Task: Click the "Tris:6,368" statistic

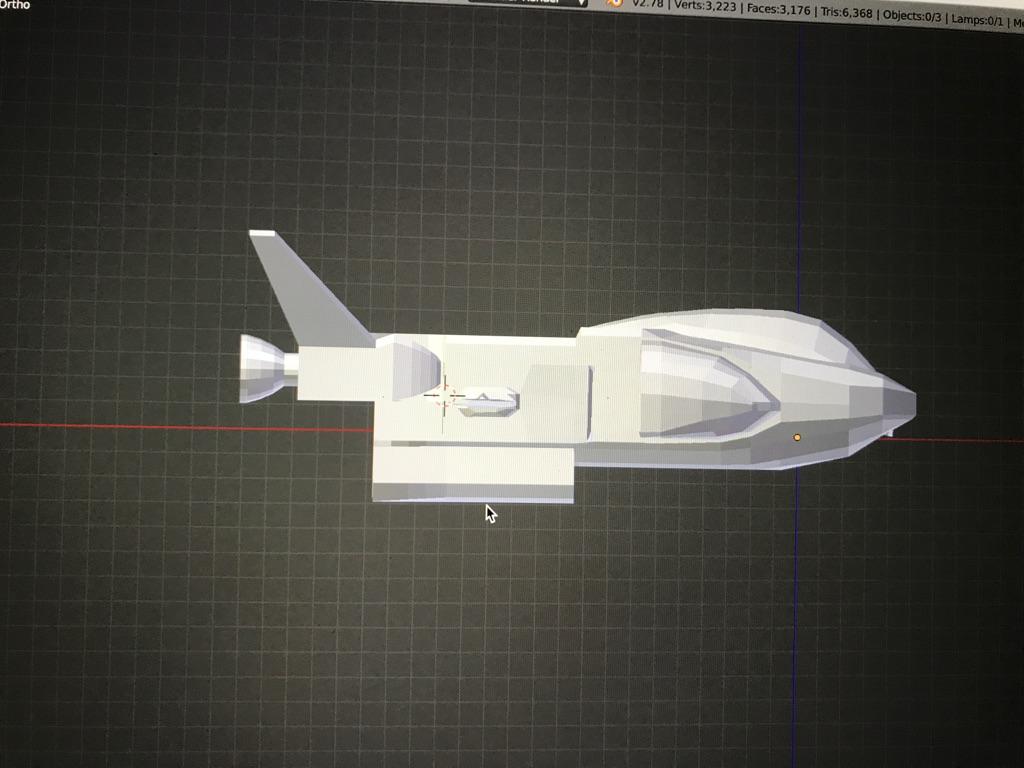Action: [x=846, y=13]
